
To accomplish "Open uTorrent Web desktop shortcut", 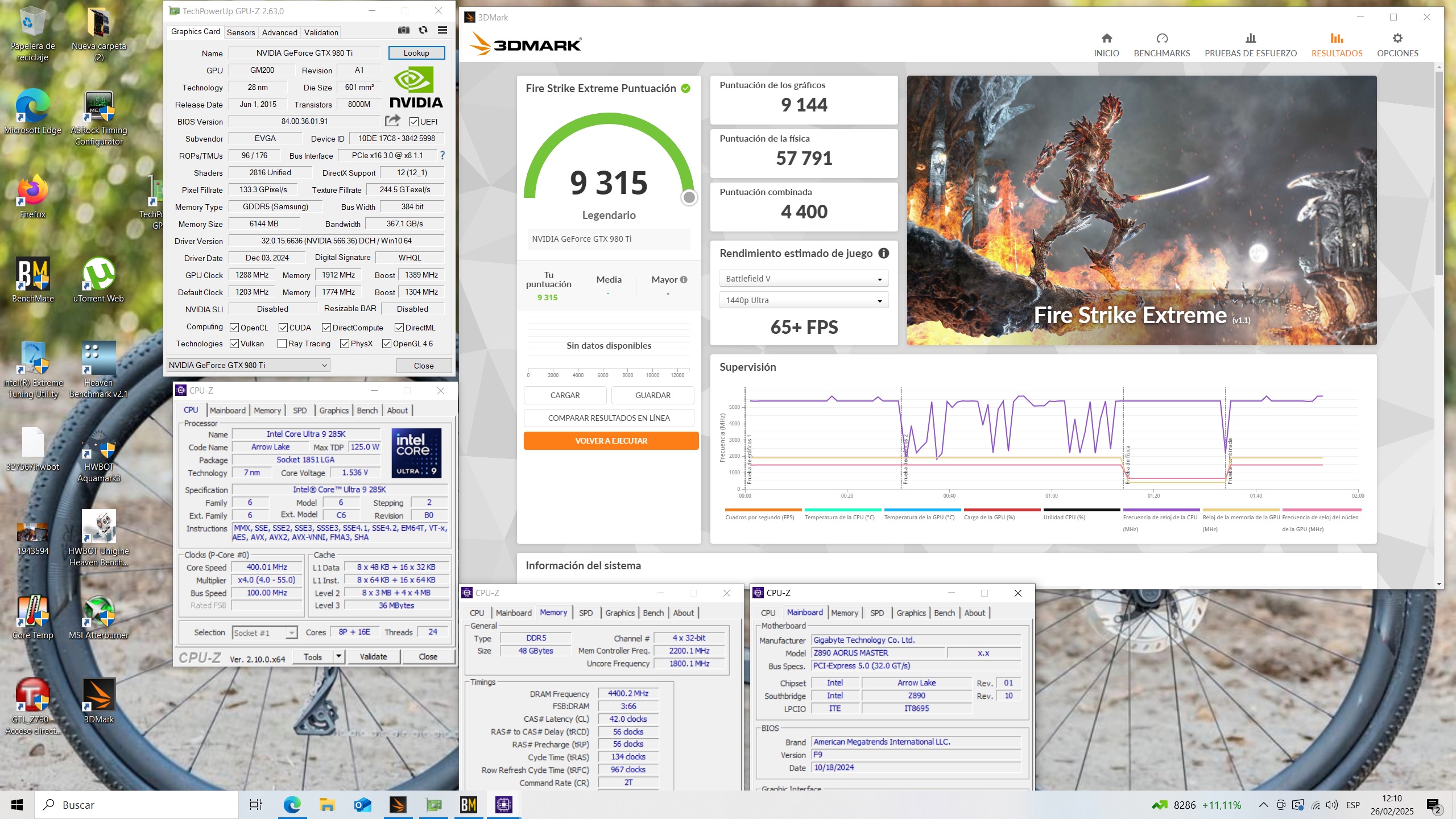I will click(98, 280).
